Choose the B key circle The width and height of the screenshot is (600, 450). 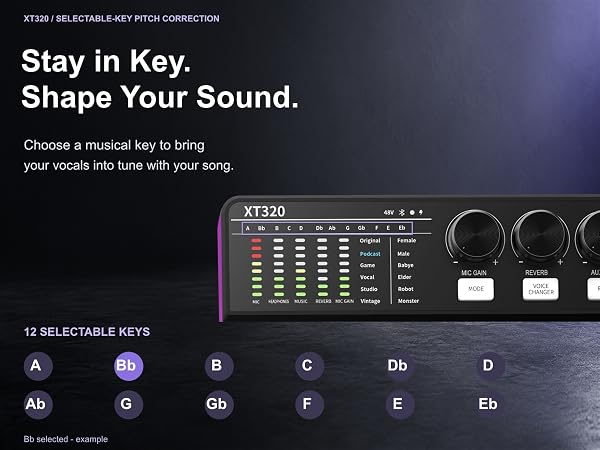219,366
